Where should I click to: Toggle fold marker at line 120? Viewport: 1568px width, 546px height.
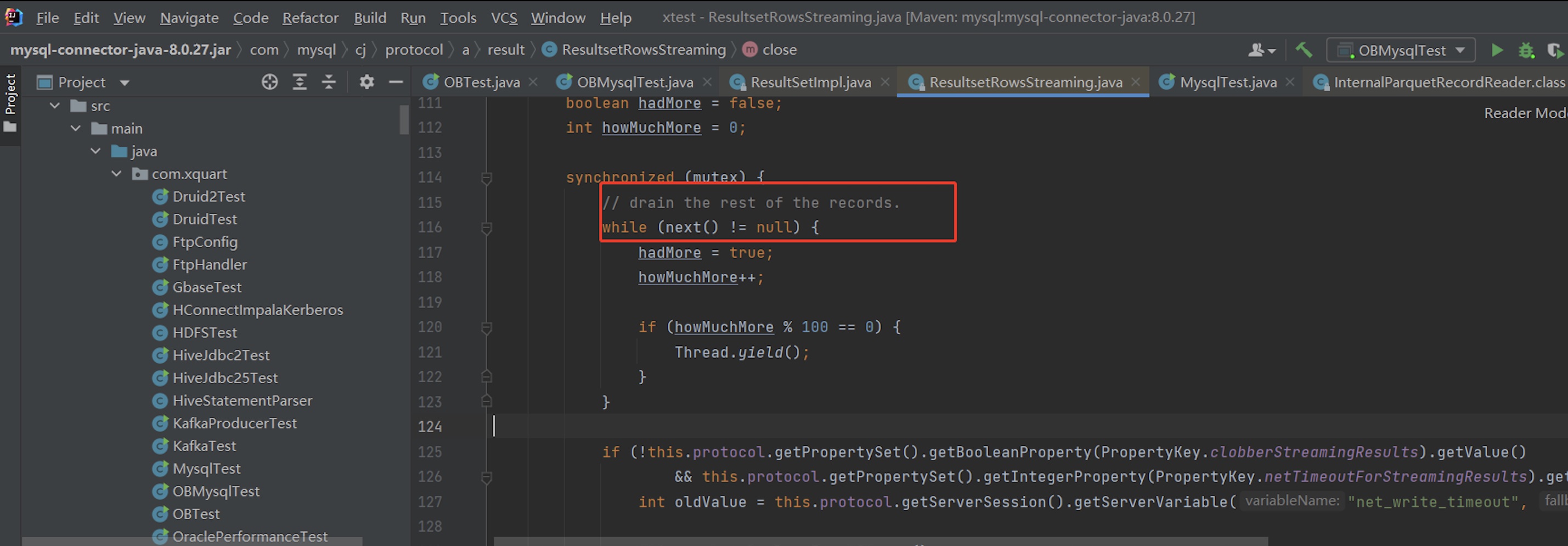pos(486,328)
